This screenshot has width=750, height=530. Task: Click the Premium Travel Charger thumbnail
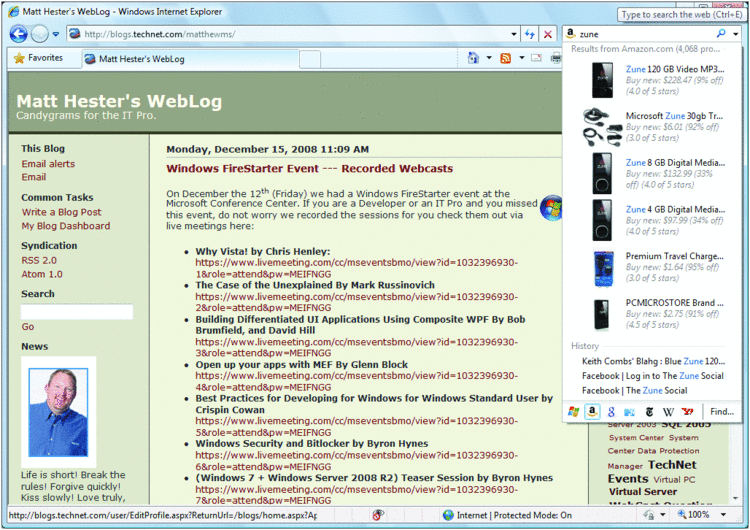(603, 268)
